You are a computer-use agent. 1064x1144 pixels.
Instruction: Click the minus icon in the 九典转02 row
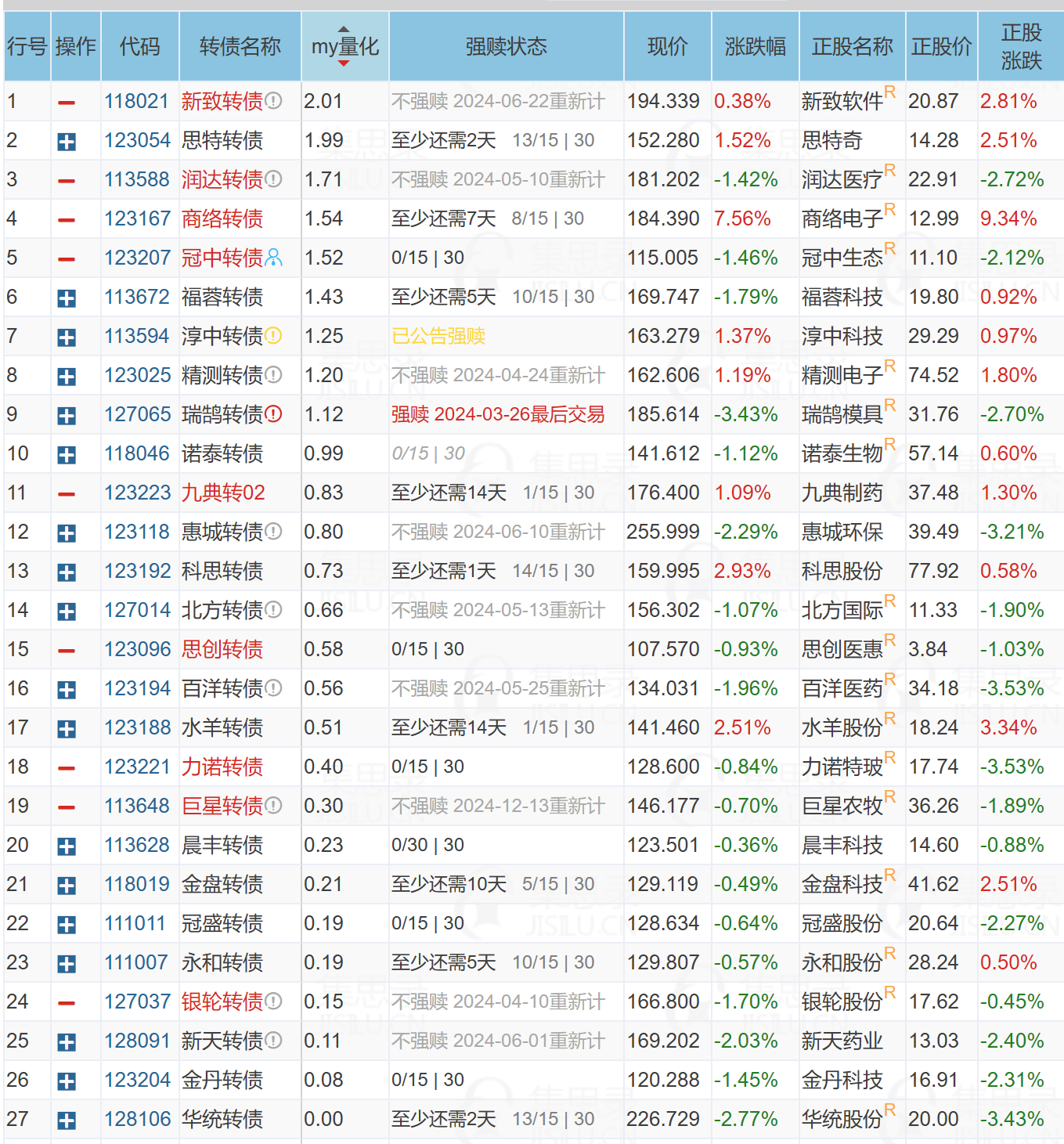pos(67,494)
